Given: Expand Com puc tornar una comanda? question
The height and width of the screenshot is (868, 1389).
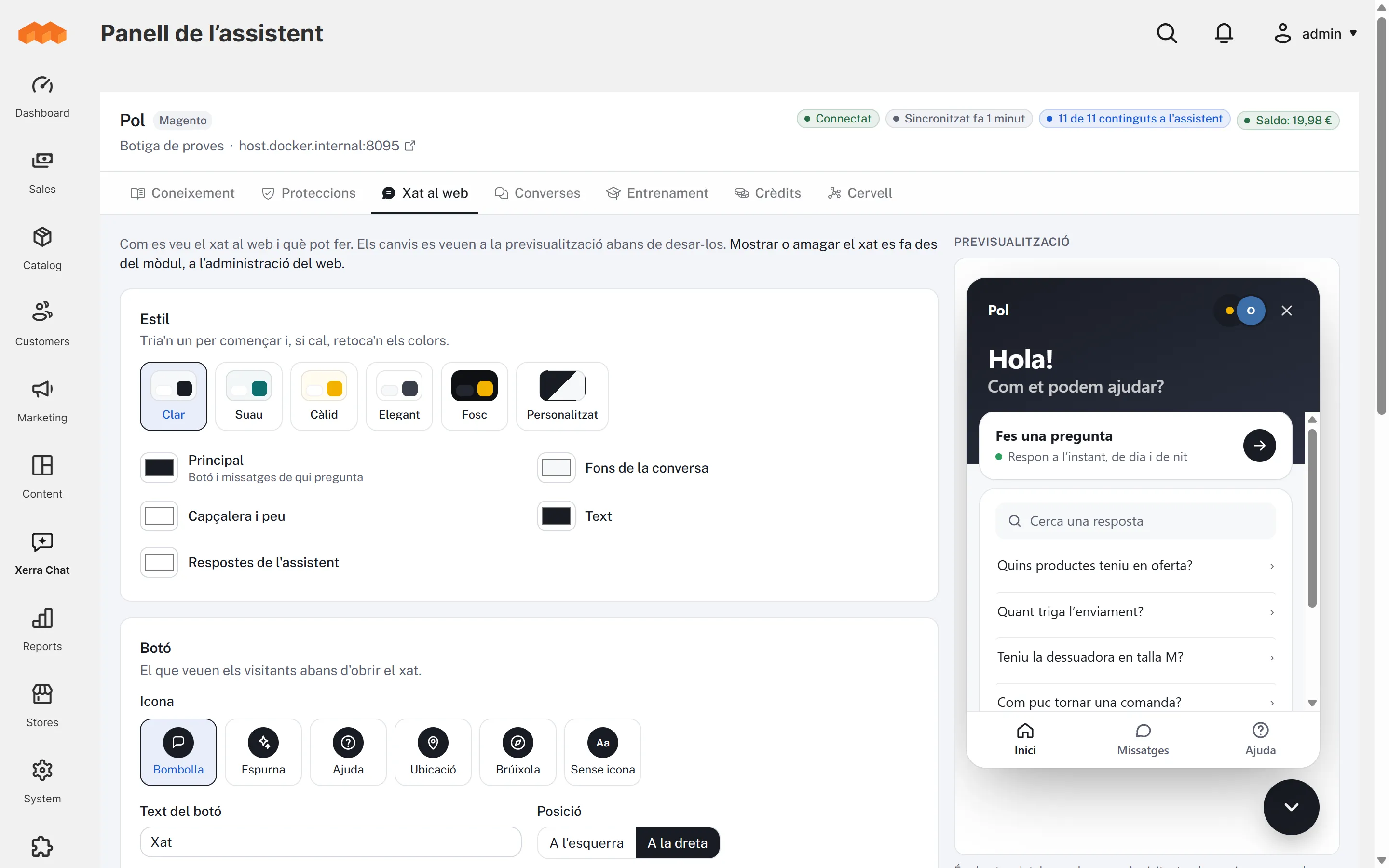Looking at the screenshot, I should (1135, 702).
